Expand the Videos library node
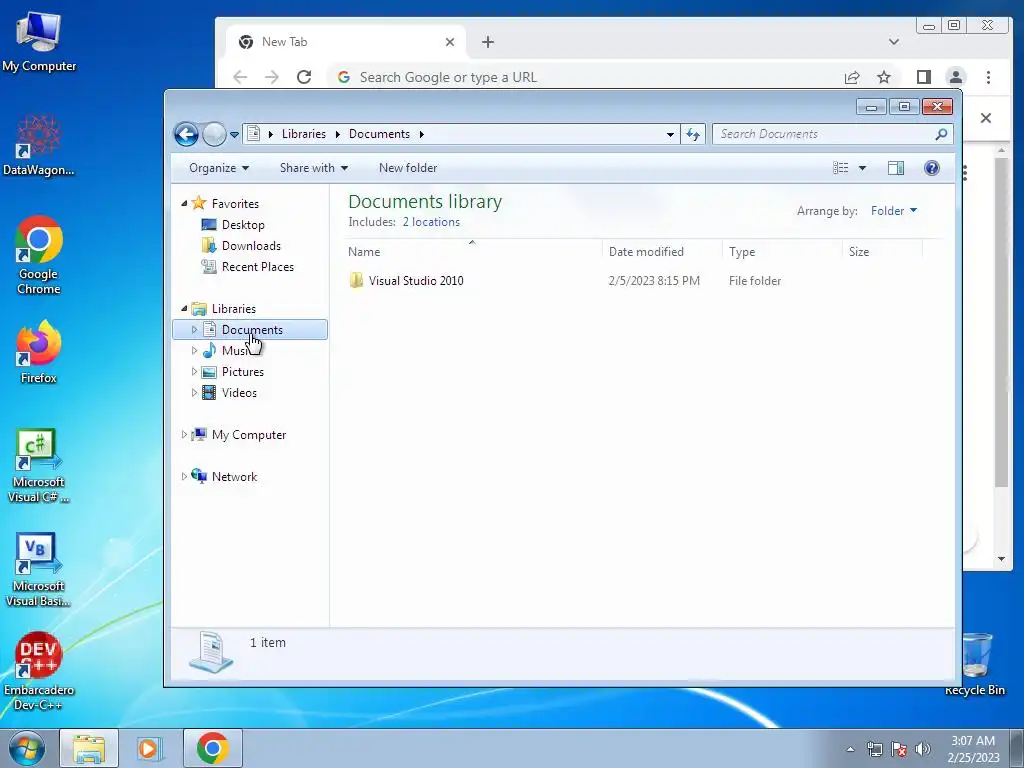The image size is (1024, 768). point(194,392)
